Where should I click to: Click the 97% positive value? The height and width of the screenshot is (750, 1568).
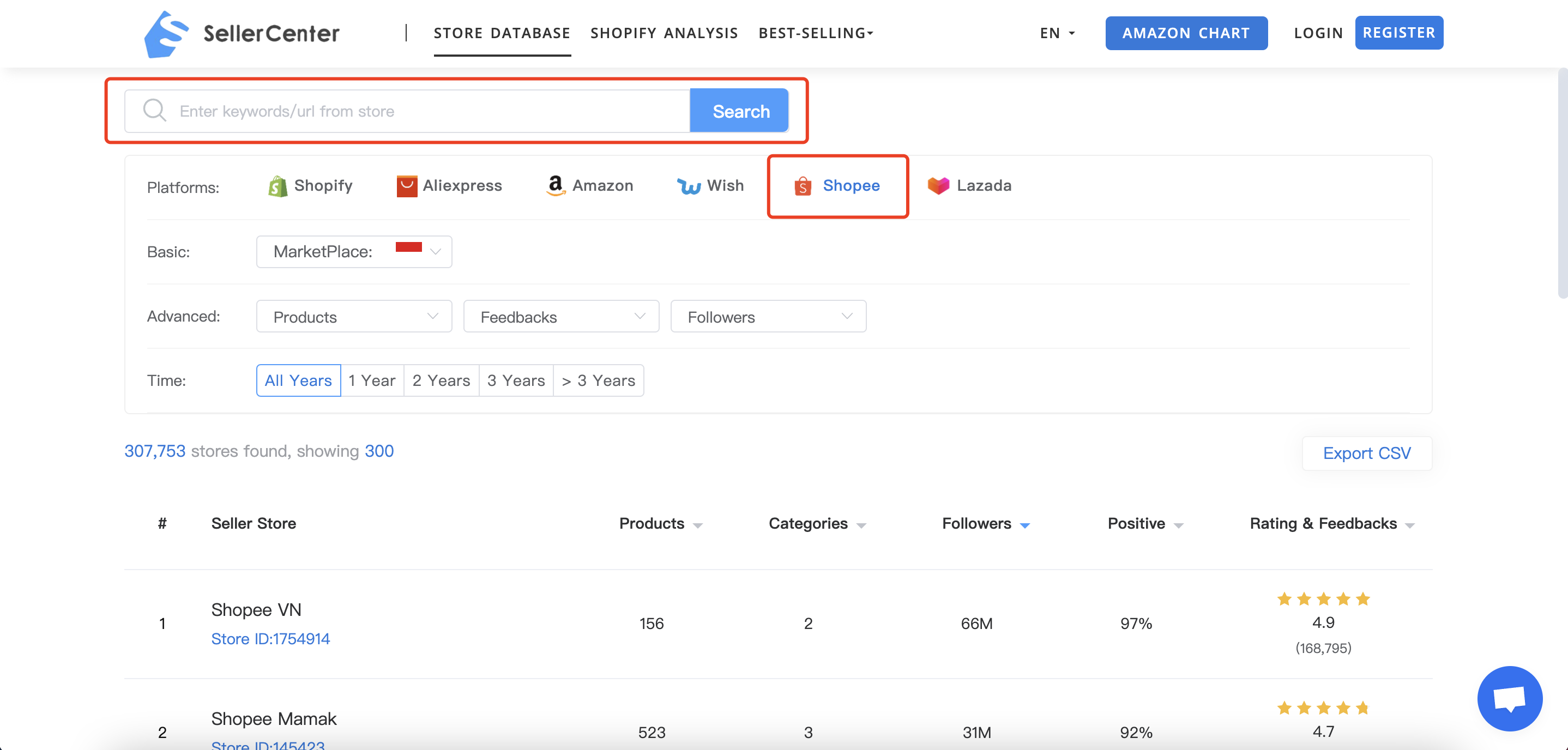tap(1136, 624)
